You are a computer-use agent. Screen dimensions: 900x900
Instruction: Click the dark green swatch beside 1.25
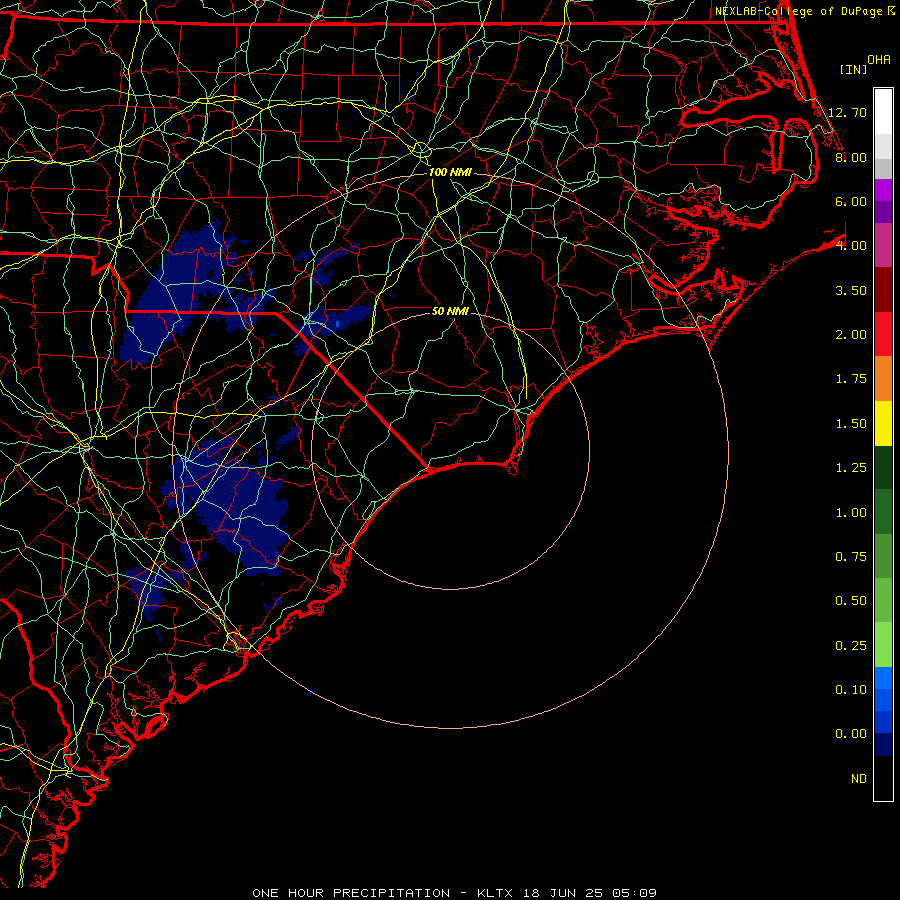[883, 467]
